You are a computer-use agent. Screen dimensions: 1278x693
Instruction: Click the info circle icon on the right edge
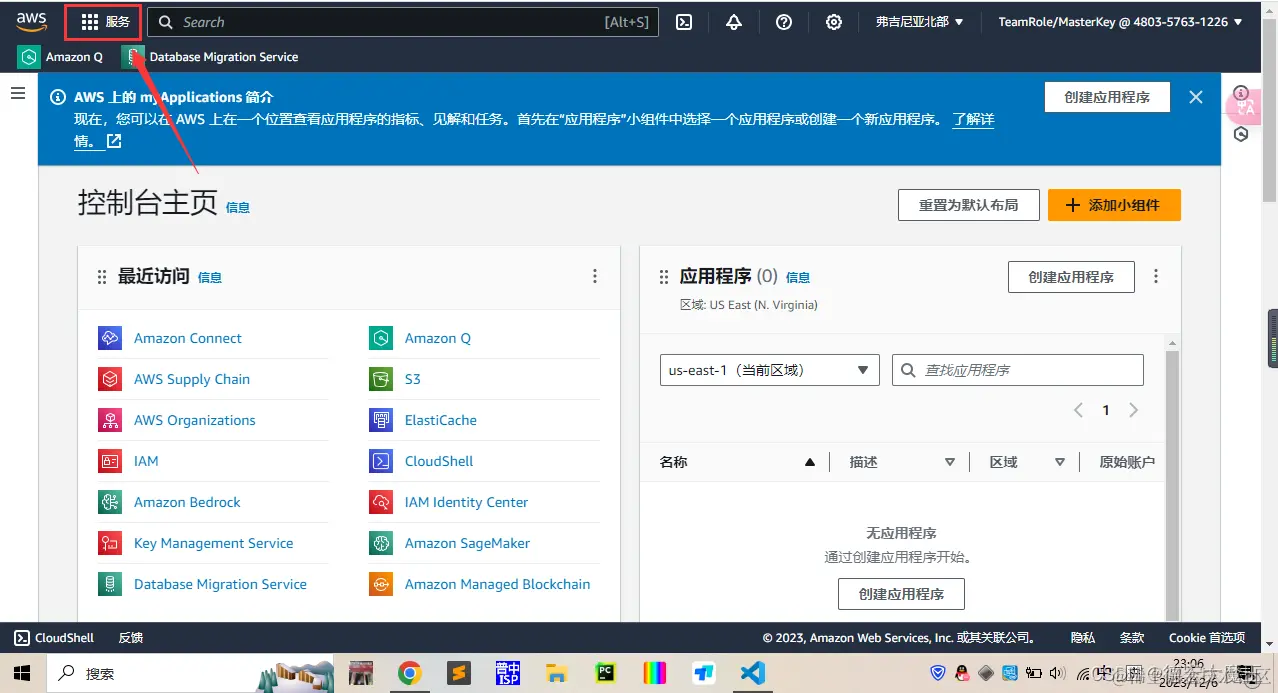(x=1241, y=93)
